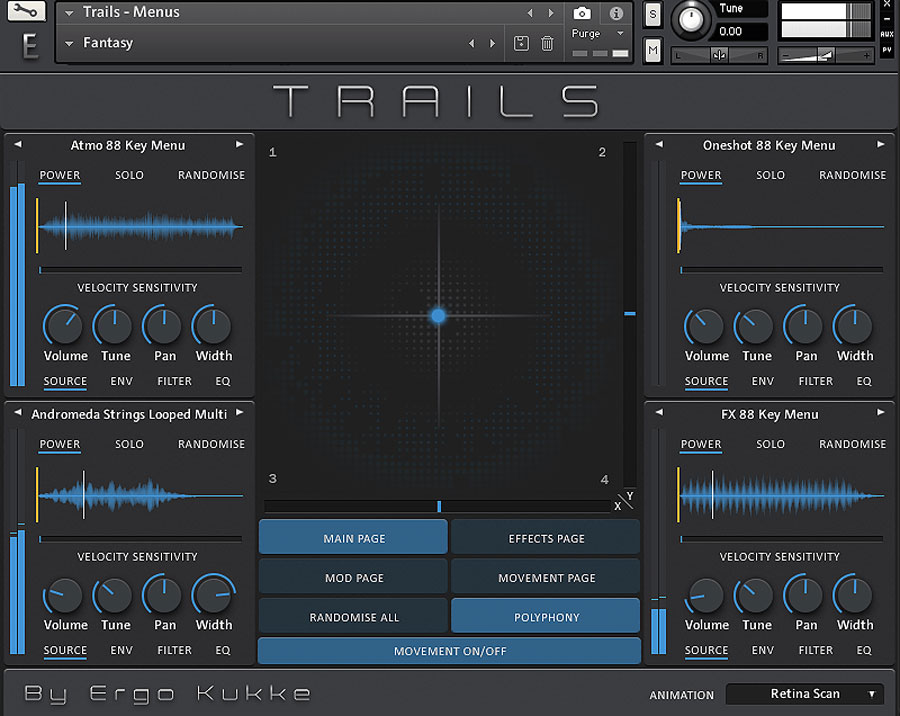
Task: Select next sound in Oneshot 88 Key Menu
Action: coord(880,145)
